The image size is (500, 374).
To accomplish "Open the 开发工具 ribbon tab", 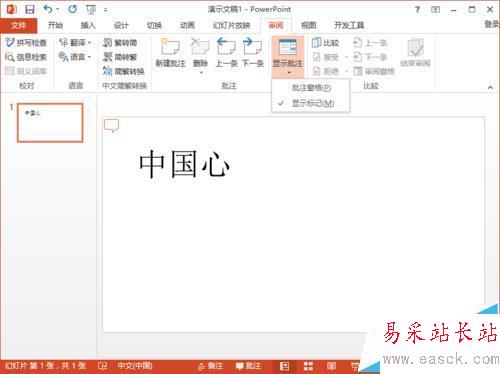I will tap(349, 25).
